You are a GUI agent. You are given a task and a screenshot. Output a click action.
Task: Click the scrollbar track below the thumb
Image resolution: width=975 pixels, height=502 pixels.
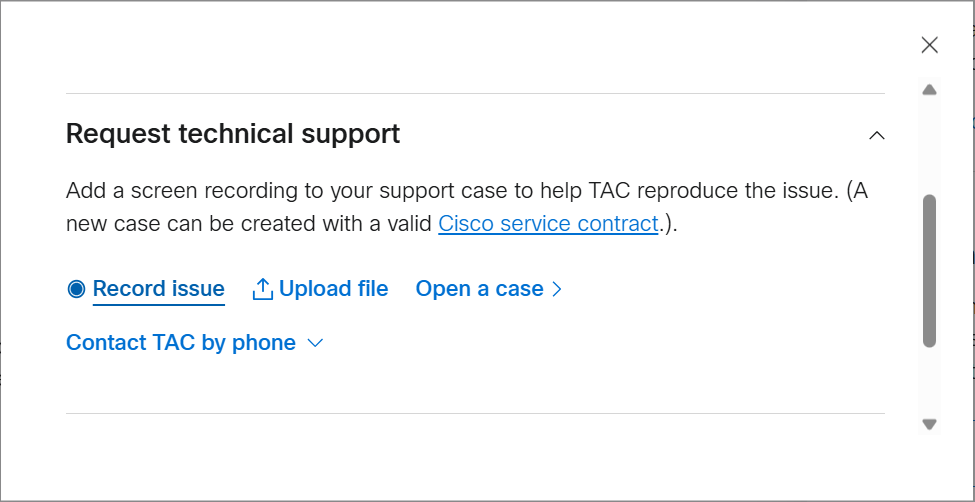930,381
